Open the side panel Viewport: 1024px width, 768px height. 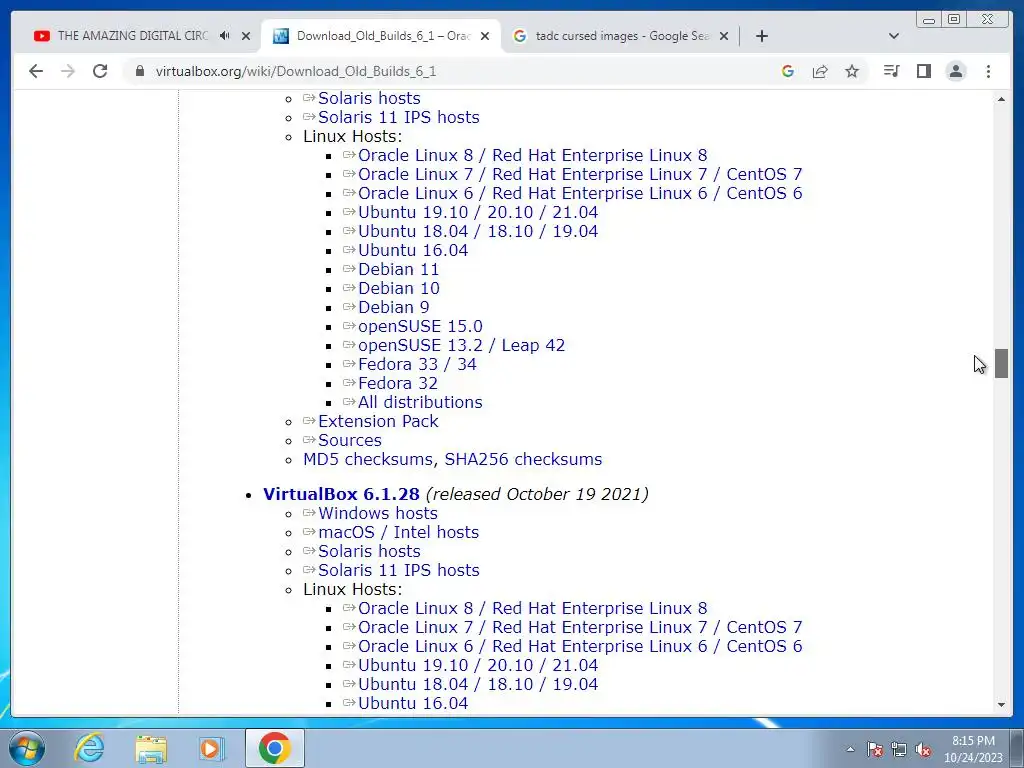pos(923,71)
